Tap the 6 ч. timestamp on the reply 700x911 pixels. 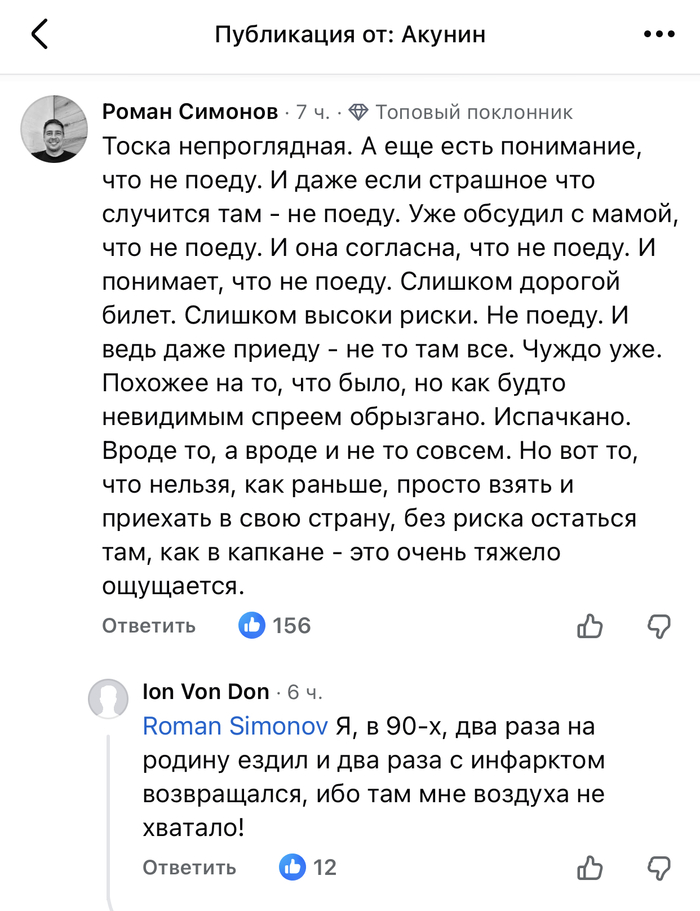[x=305, y=692]
